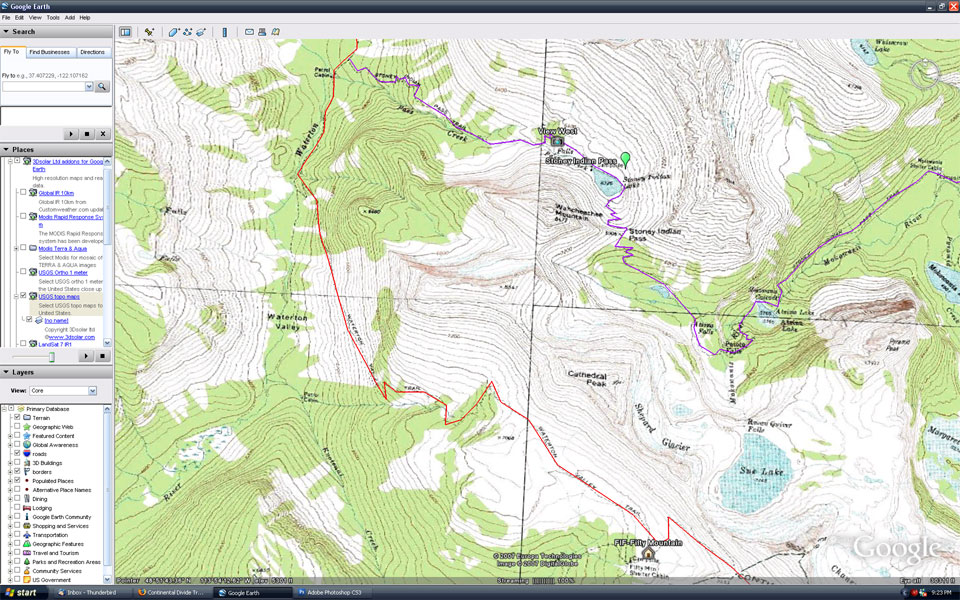Image resolution: width=960 pixels, height=600 pixels.
Task: Collapse the Places panel
Action: click(x=6, y=149)
